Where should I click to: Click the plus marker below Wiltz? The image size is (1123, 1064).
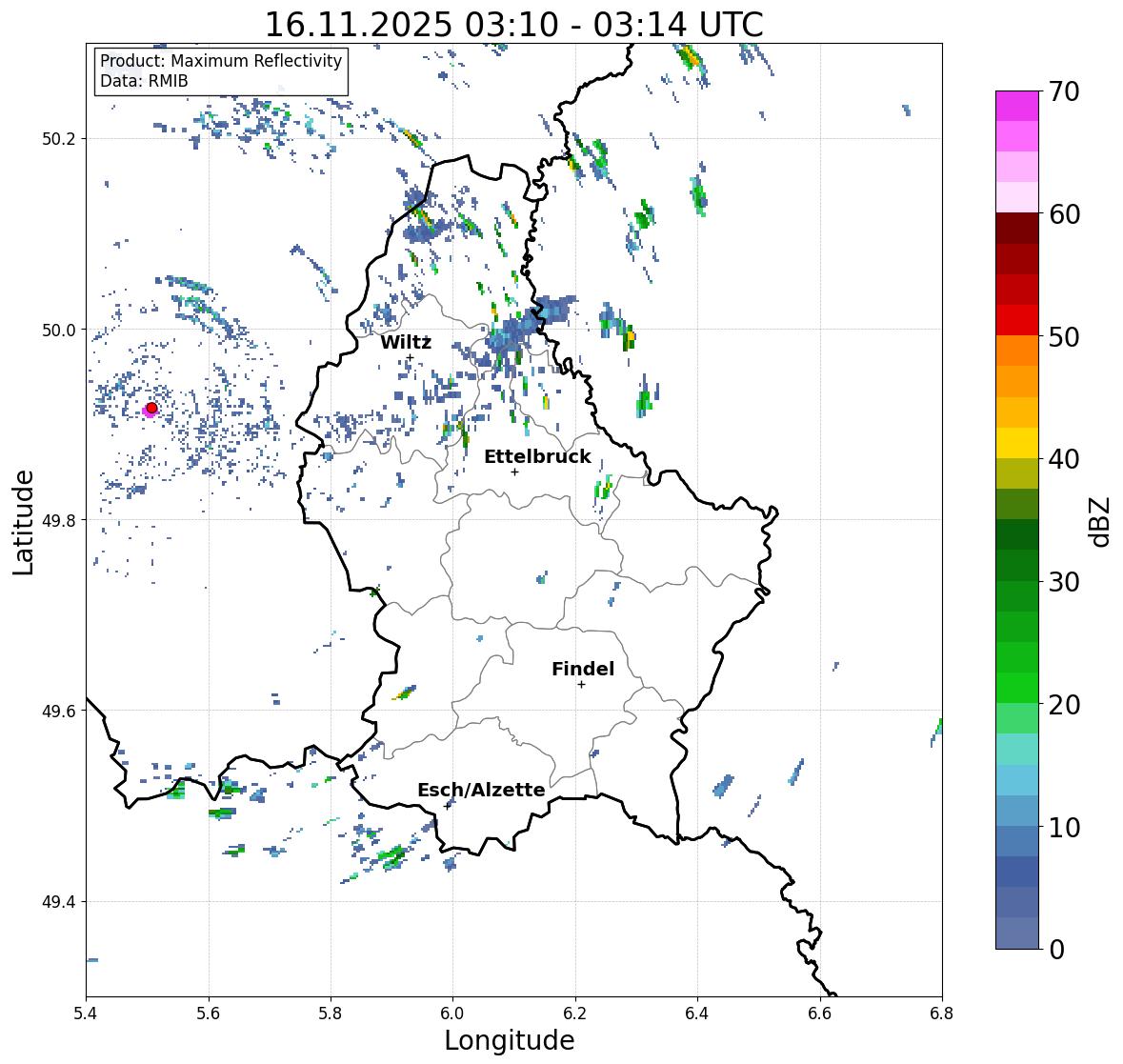pyautogui.click(x=410, y=357)
